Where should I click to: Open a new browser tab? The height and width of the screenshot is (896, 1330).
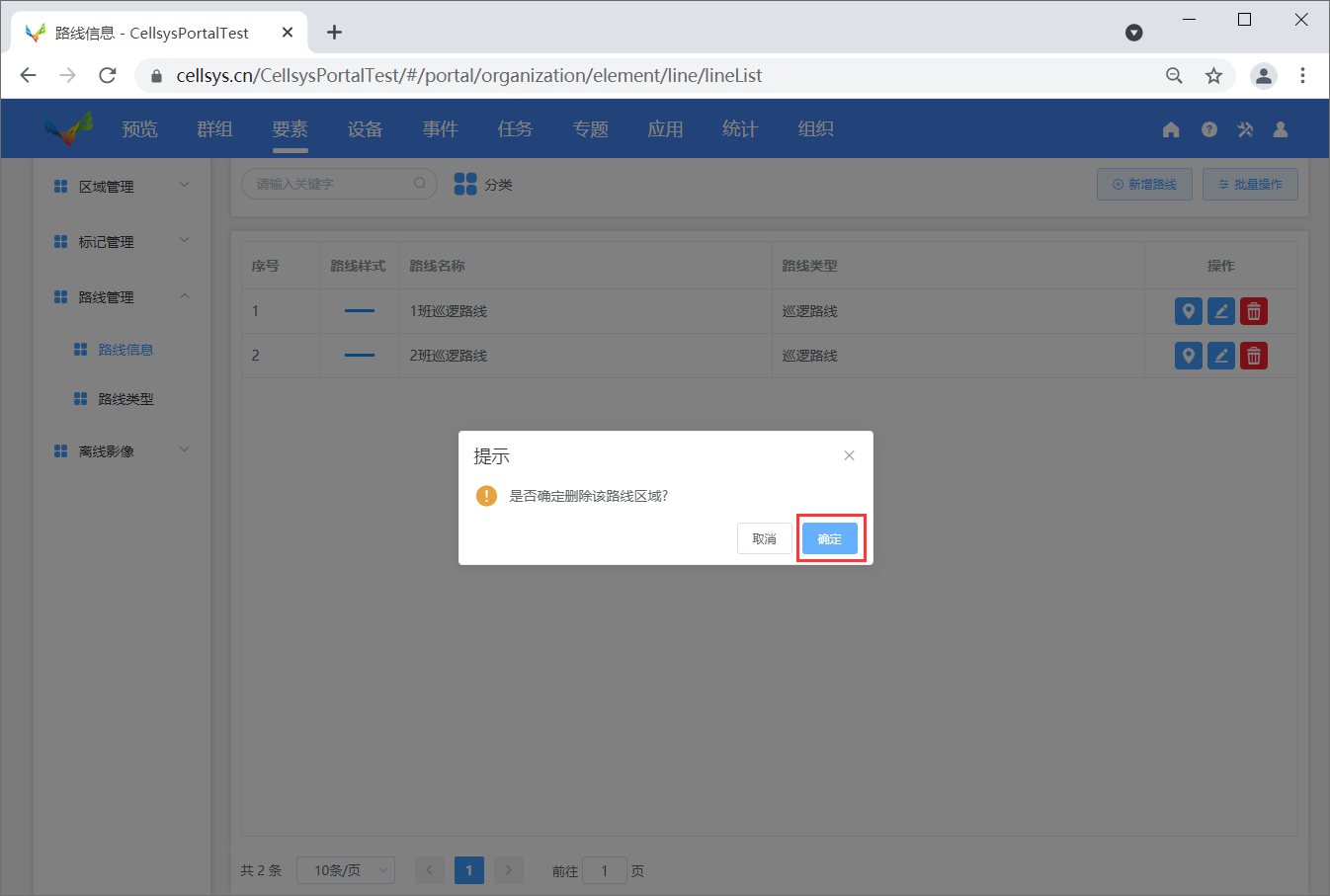[x=335, y=33]
